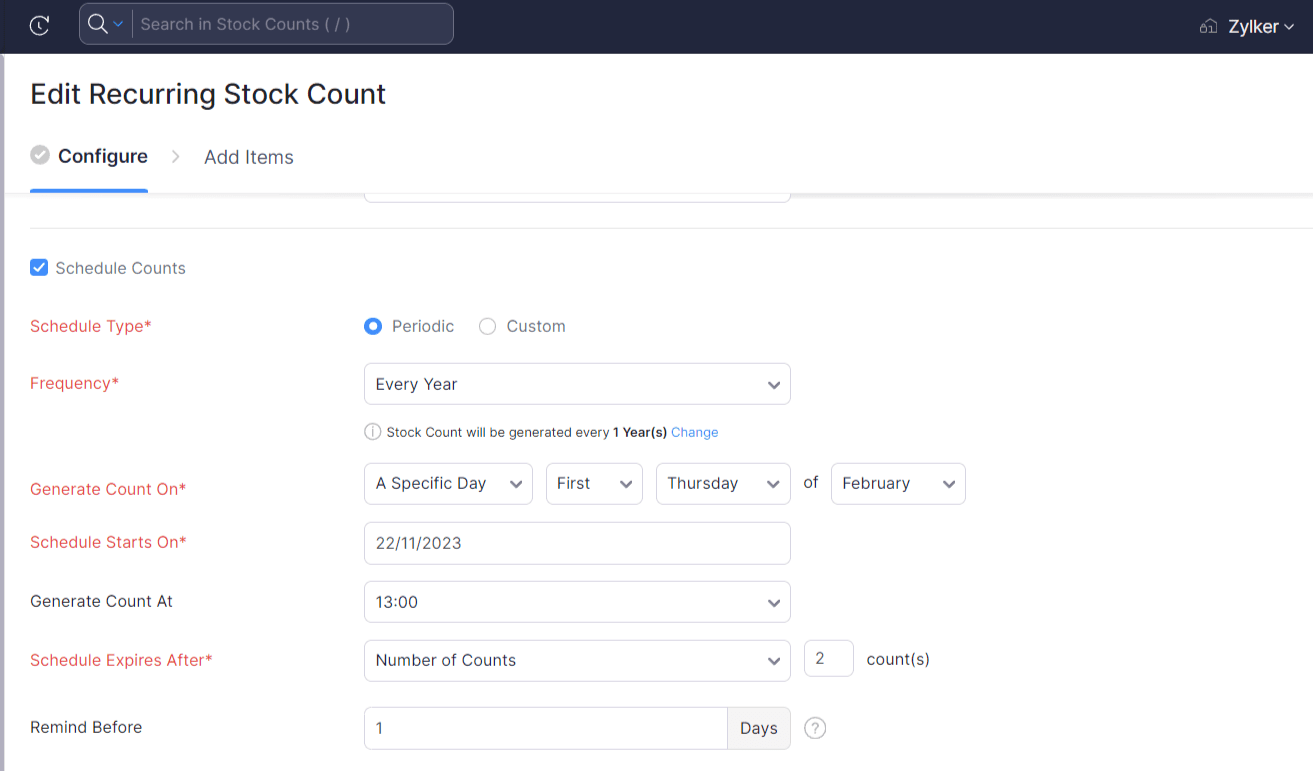
Task: Open the Zylker account menu chevron
Action: [x=1289, y=26]
